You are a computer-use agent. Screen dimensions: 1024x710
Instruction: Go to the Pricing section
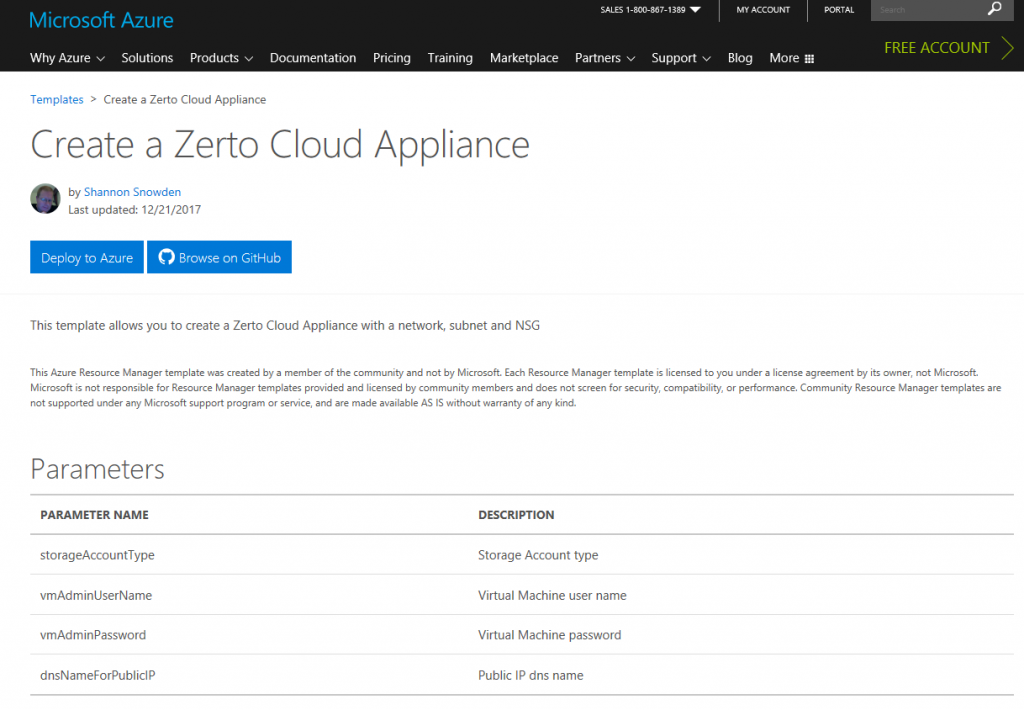[x=392, y=58]
